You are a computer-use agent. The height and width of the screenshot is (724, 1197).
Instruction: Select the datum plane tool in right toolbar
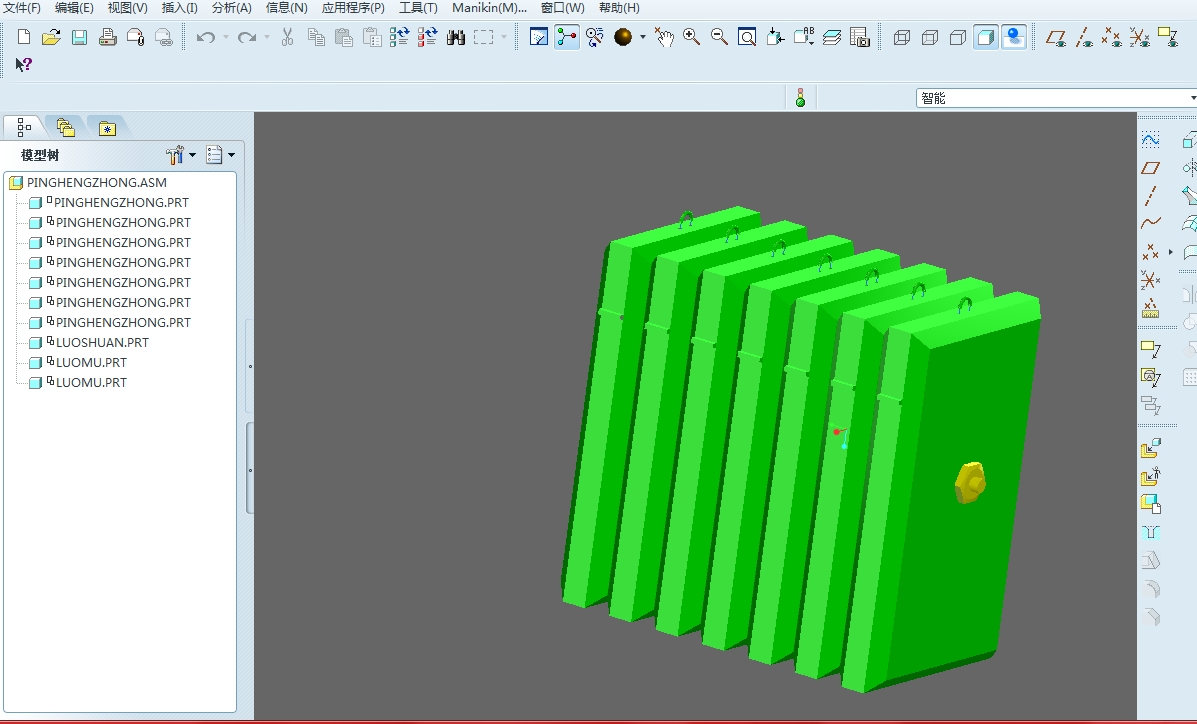click(x=1151, y=168)
